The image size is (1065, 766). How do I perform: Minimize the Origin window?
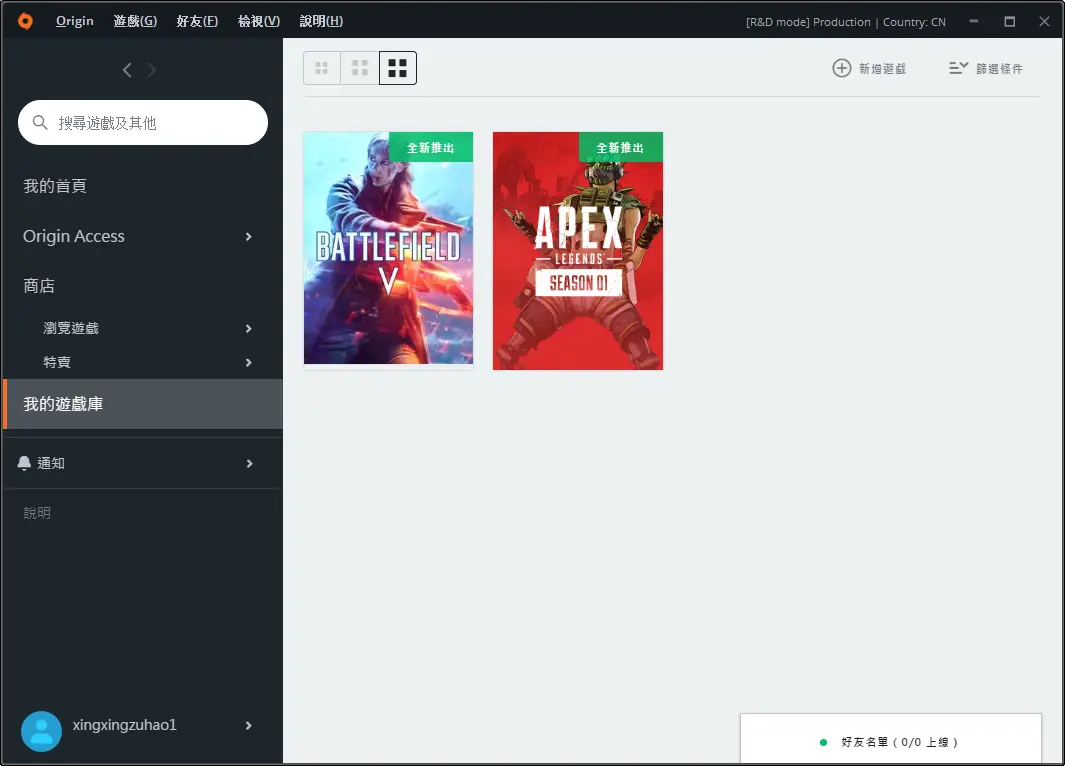click(973, 21)
